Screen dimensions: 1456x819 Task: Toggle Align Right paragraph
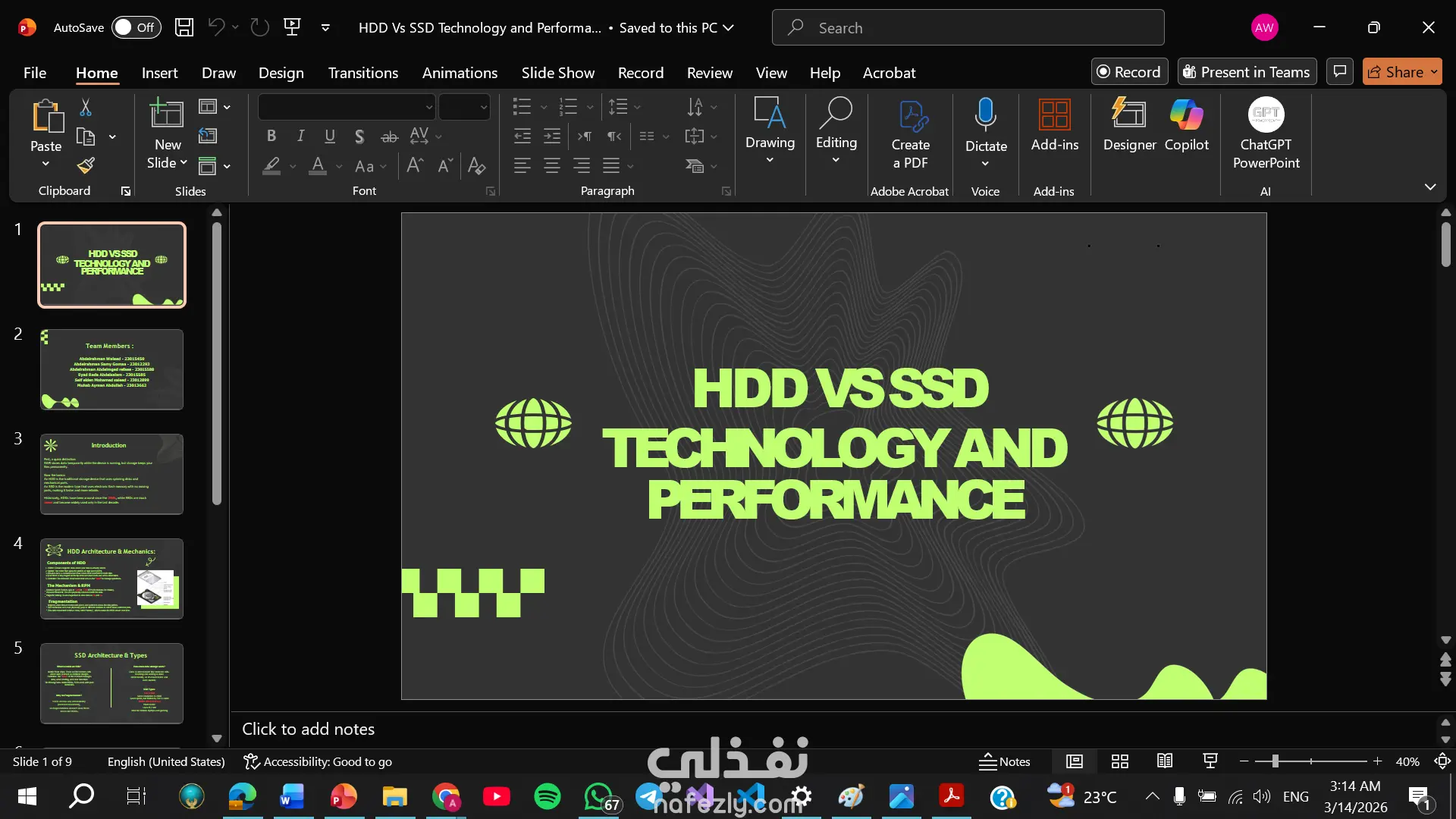click(x=582, y=165)
